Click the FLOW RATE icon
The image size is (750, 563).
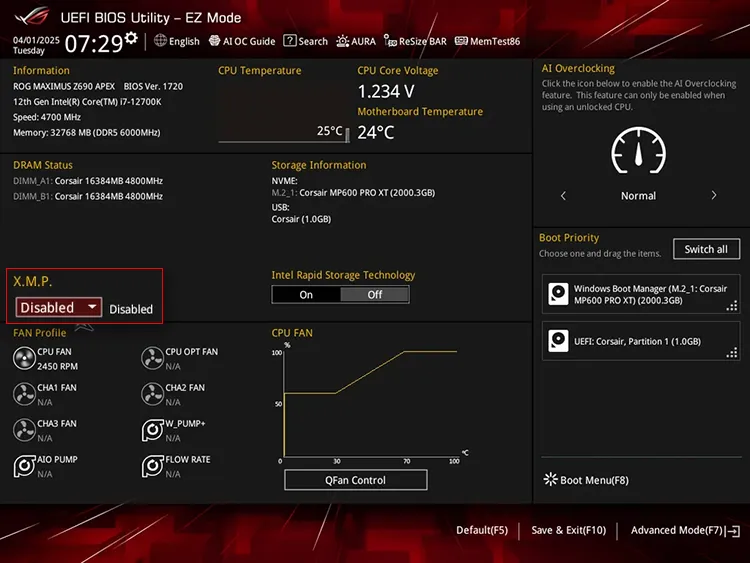tap(152, 466)
